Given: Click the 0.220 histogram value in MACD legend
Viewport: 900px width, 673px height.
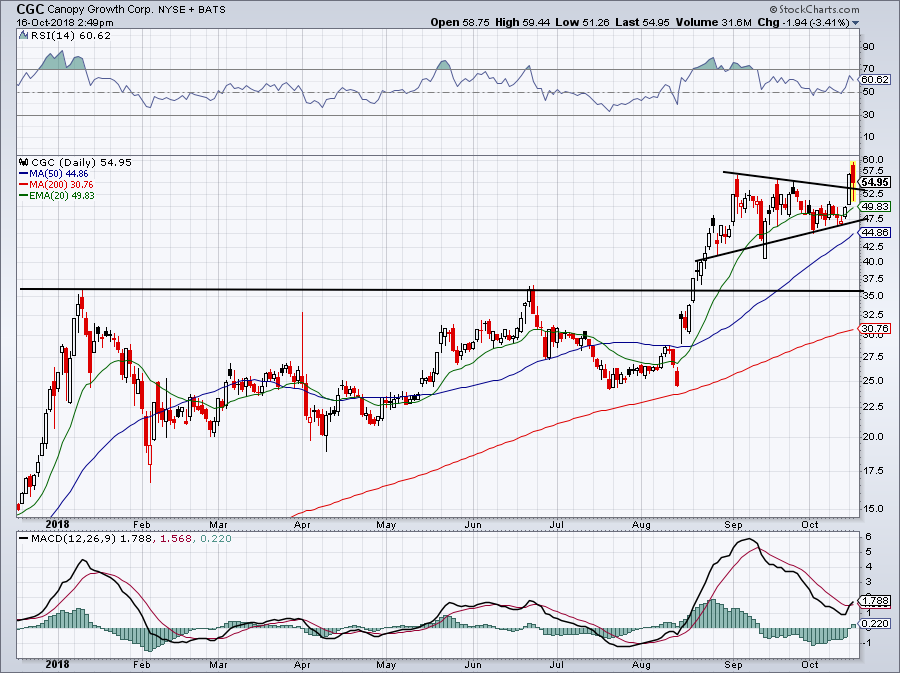Looking at the screenshot, I should (x=215, y=539).
